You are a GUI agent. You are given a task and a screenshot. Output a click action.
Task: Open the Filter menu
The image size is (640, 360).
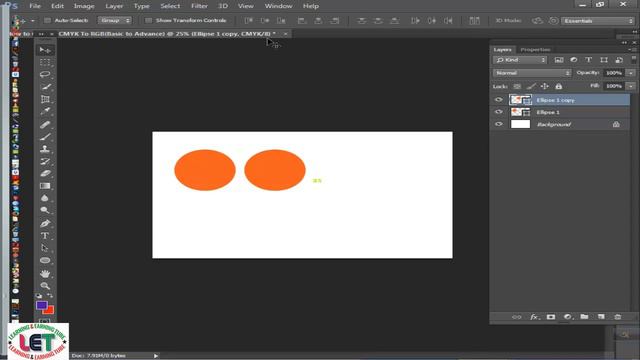199,6
